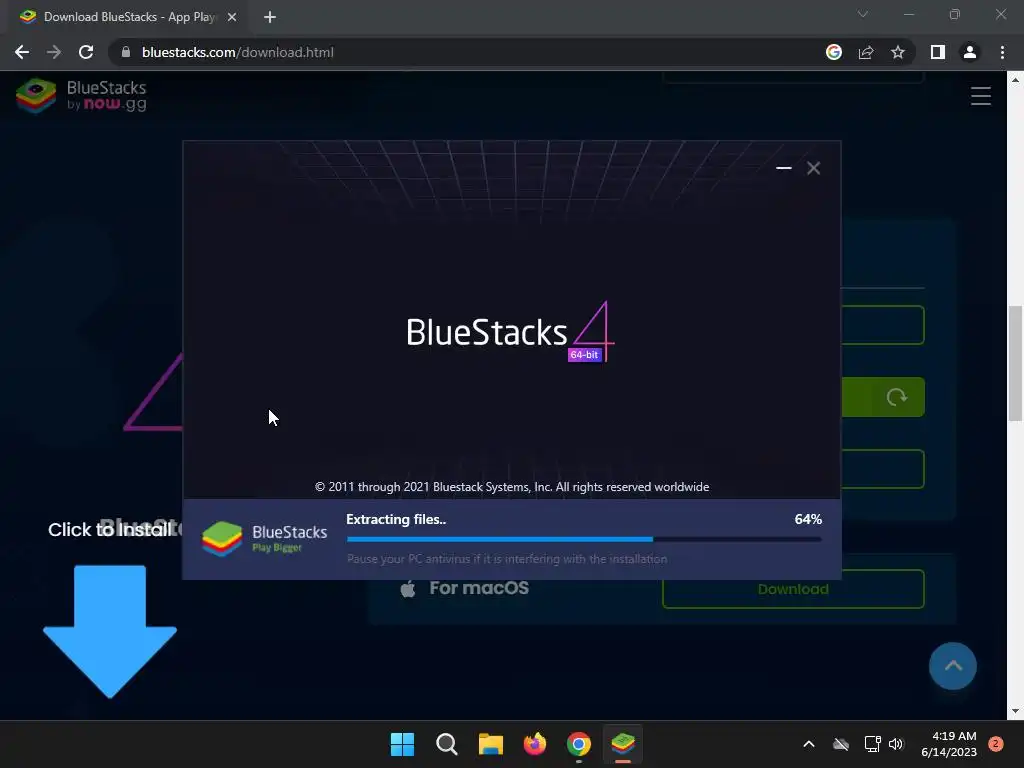
Task: Open the tab search chevron
Action: [x=863, y=14]
